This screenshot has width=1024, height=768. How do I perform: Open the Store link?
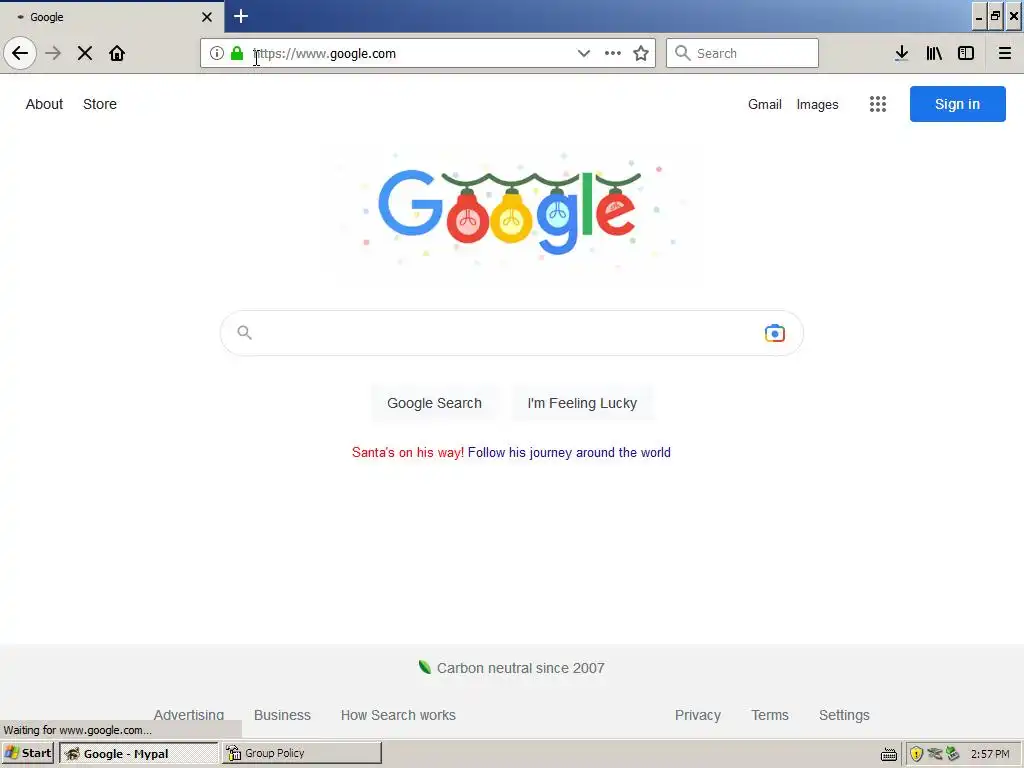[100, 104]
